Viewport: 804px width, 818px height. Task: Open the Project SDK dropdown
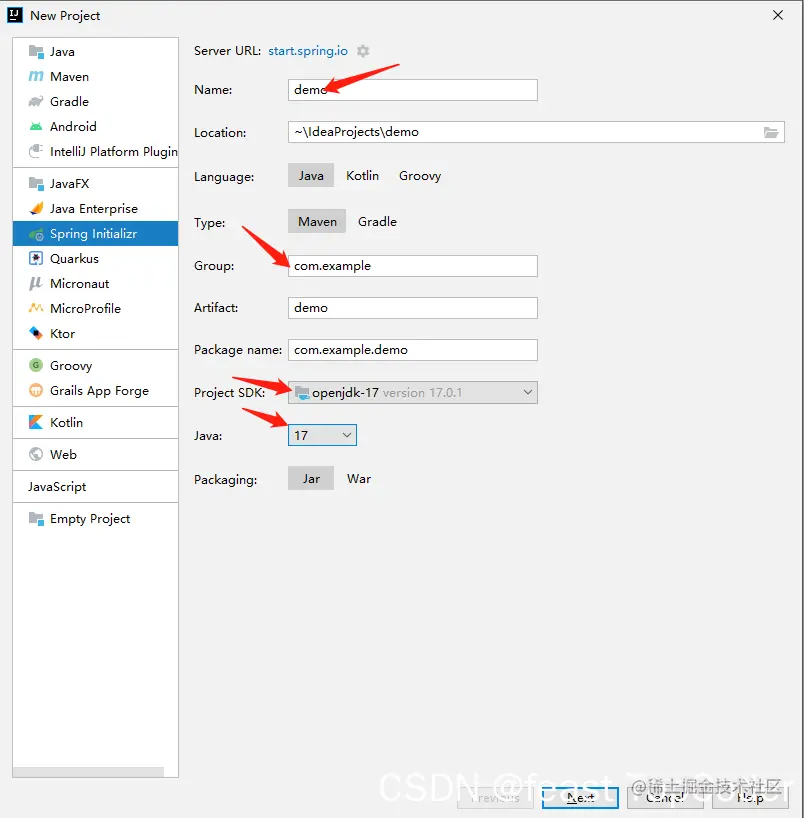click(x=413, y=392)
